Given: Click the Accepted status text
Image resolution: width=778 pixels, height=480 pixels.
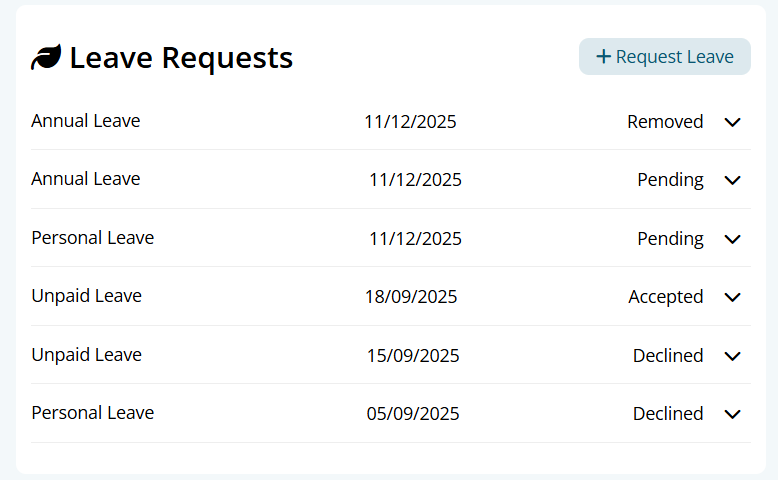Looking at the screenshot, I should coord(665,297).
